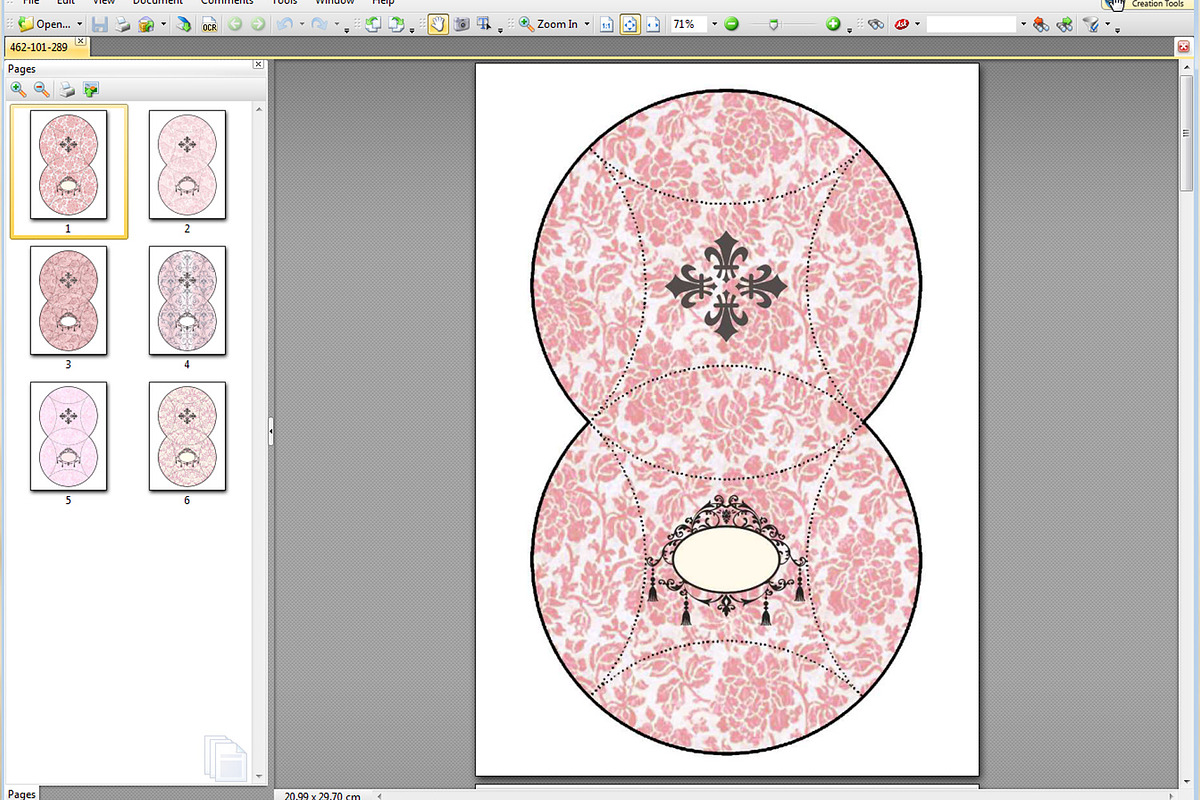Image resolution: width=1200 pixels, height=800 pixels.
Task: Enlarge thumbnails in the Pages panel
Action: click(x=19, y=89)
